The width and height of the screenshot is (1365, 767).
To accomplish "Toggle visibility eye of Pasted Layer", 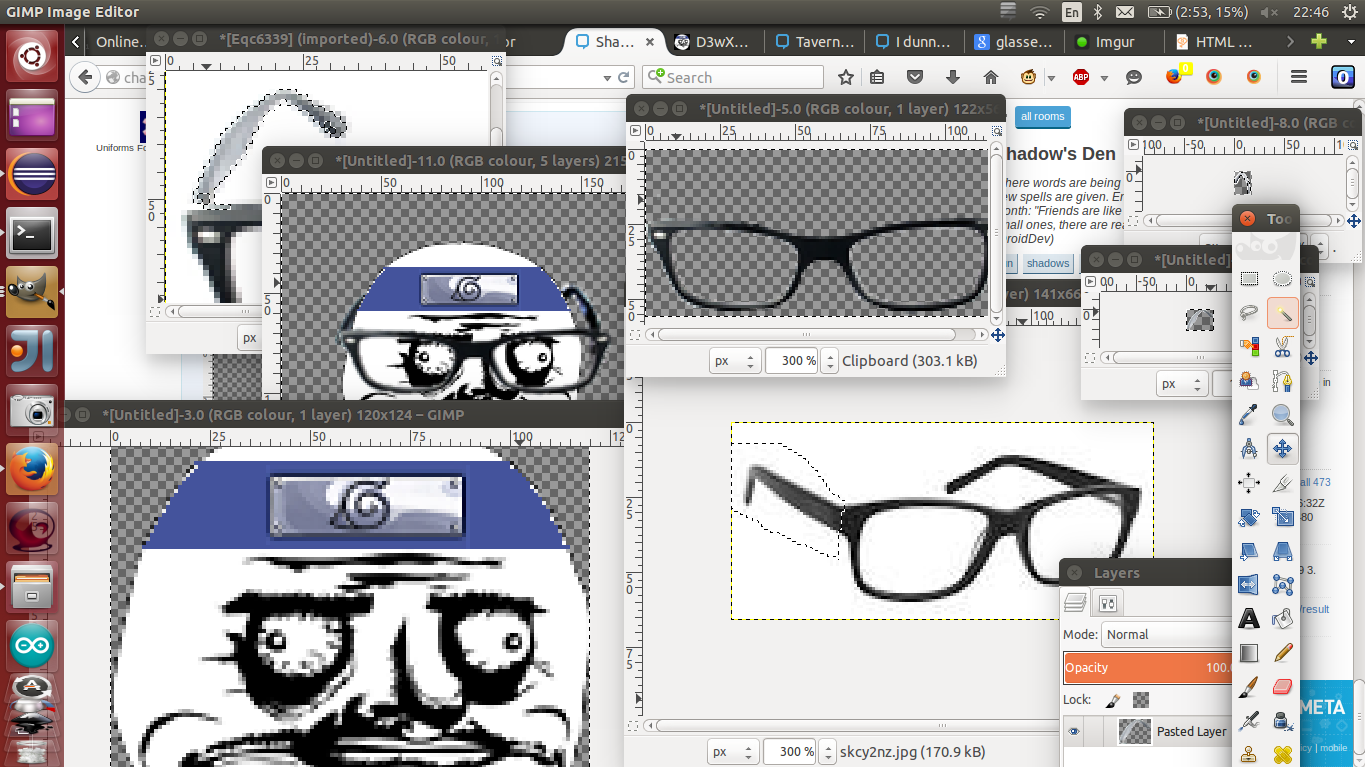I will tap(1074, 731).
